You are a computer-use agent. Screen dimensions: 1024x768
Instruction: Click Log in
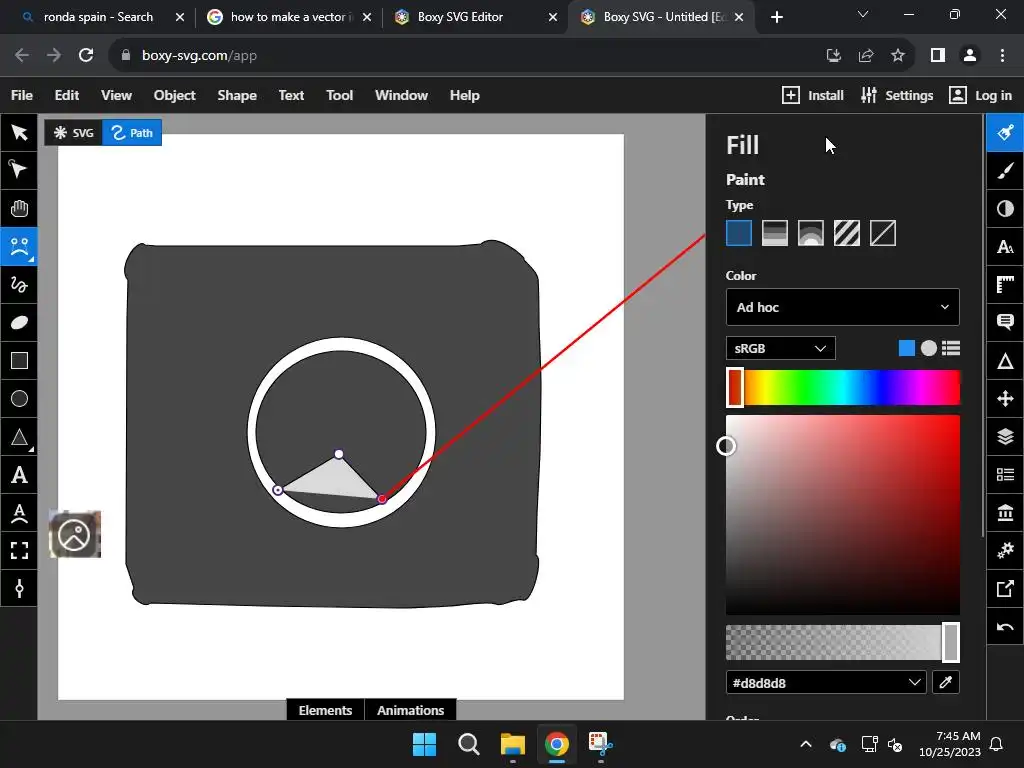(980, 95)
